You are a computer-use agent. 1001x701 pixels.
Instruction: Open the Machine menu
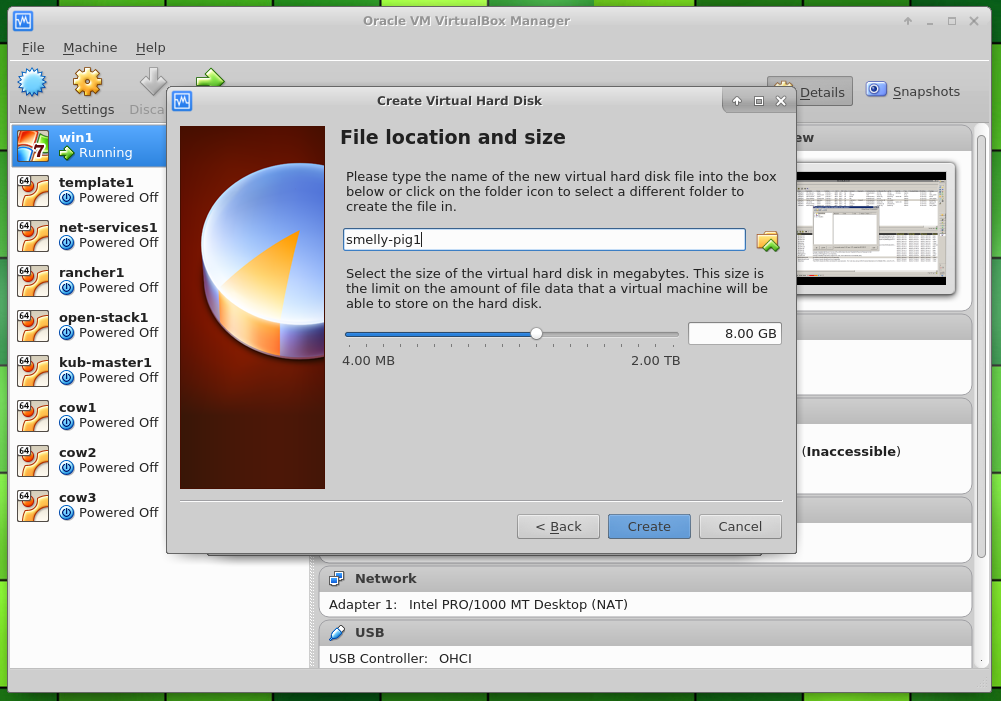(90, 47)
